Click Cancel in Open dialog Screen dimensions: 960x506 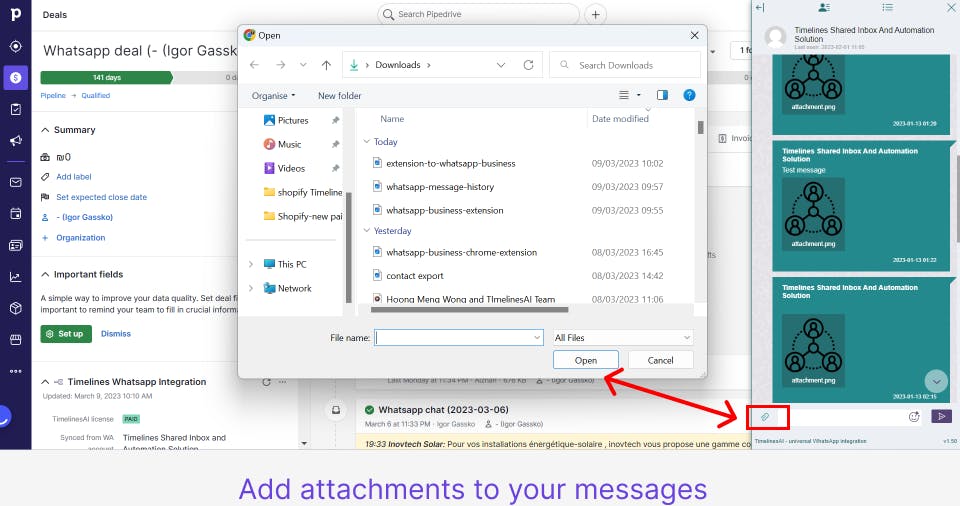coord(661,360)
